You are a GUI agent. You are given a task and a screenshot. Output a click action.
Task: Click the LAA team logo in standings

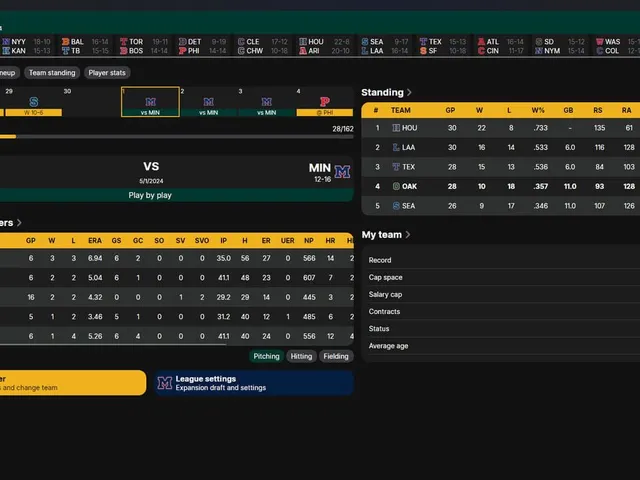[x=396, y=147]
